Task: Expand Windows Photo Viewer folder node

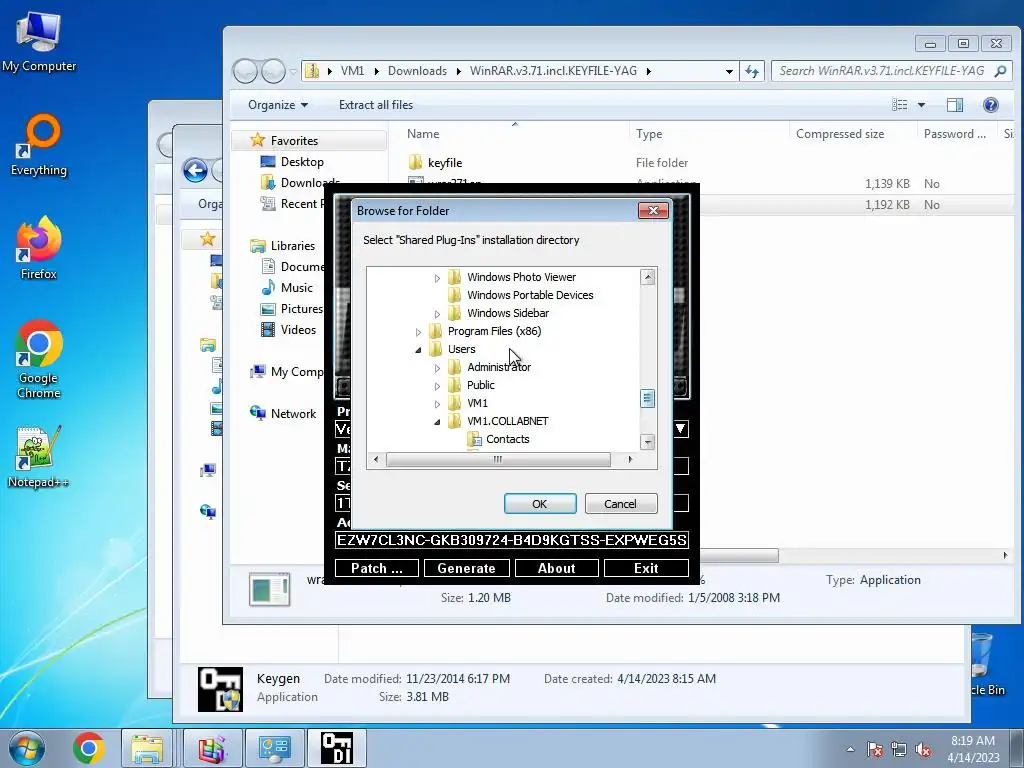Action: (x=437, y=278)
